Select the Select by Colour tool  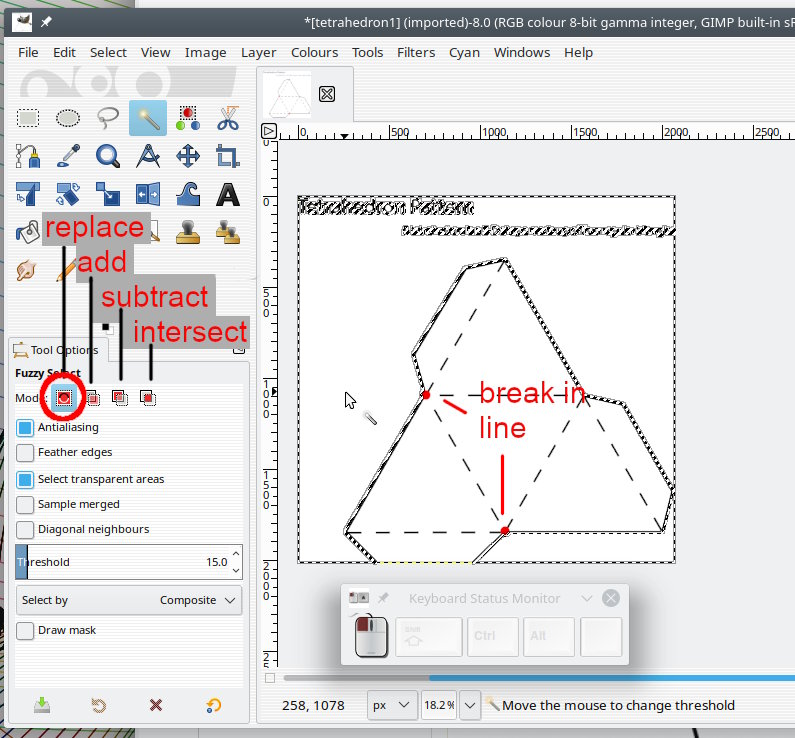point(188,118)
